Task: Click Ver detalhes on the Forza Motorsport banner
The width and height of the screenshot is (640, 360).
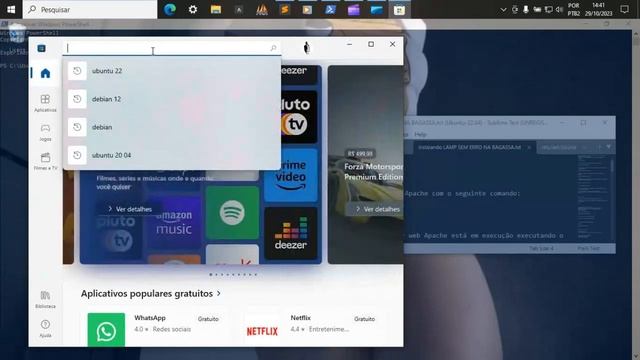Action: [378, 209]
